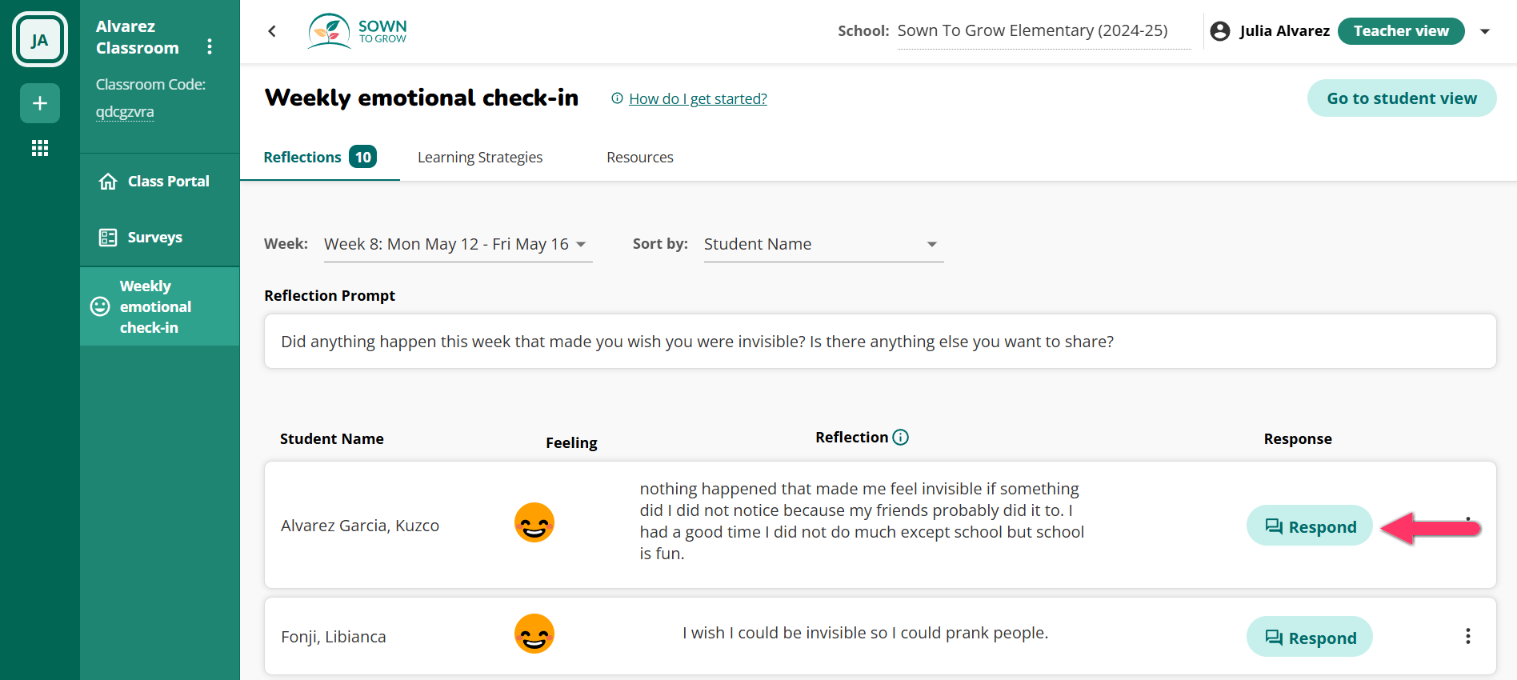Open the apps grid icon
The width and height of the screenshot is (1517, 680).
tap(40, 148)
